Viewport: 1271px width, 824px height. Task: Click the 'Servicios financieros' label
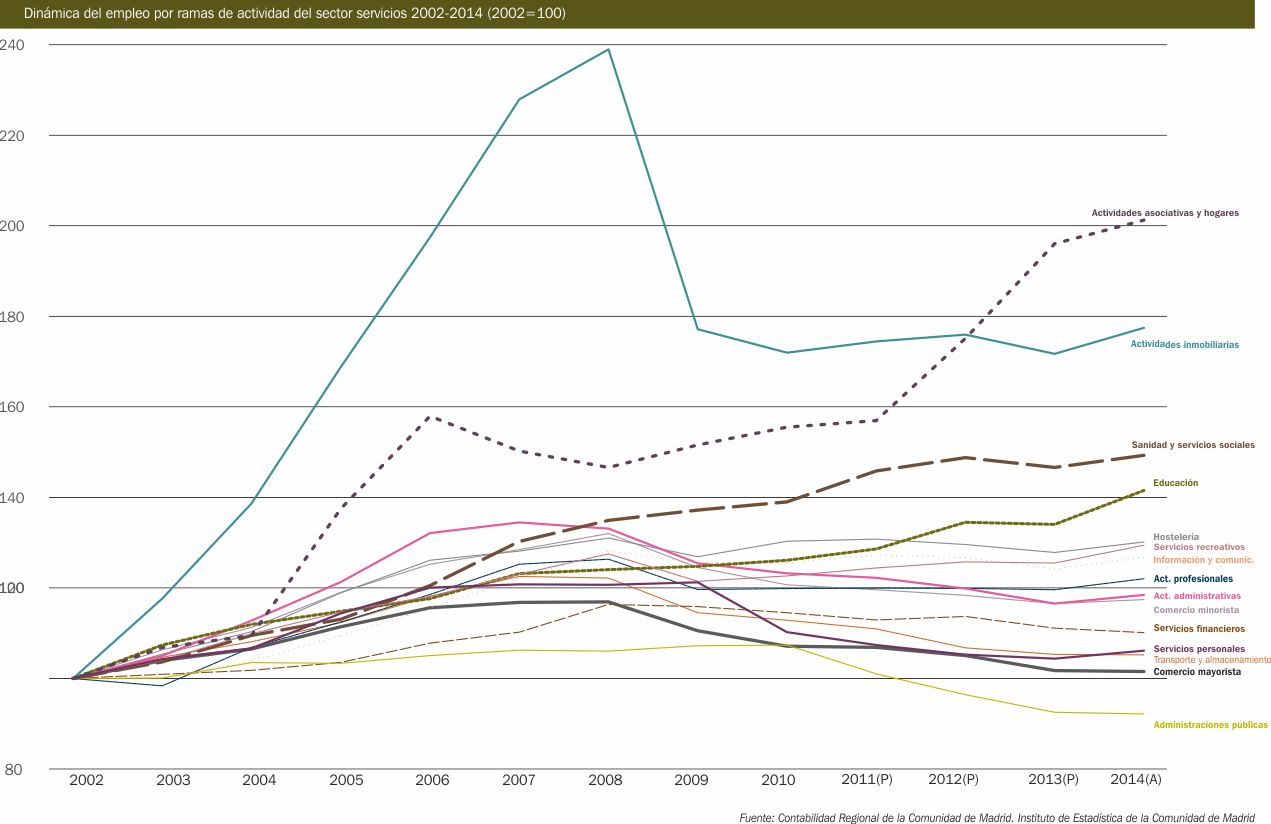click(x=1199, y=629)
